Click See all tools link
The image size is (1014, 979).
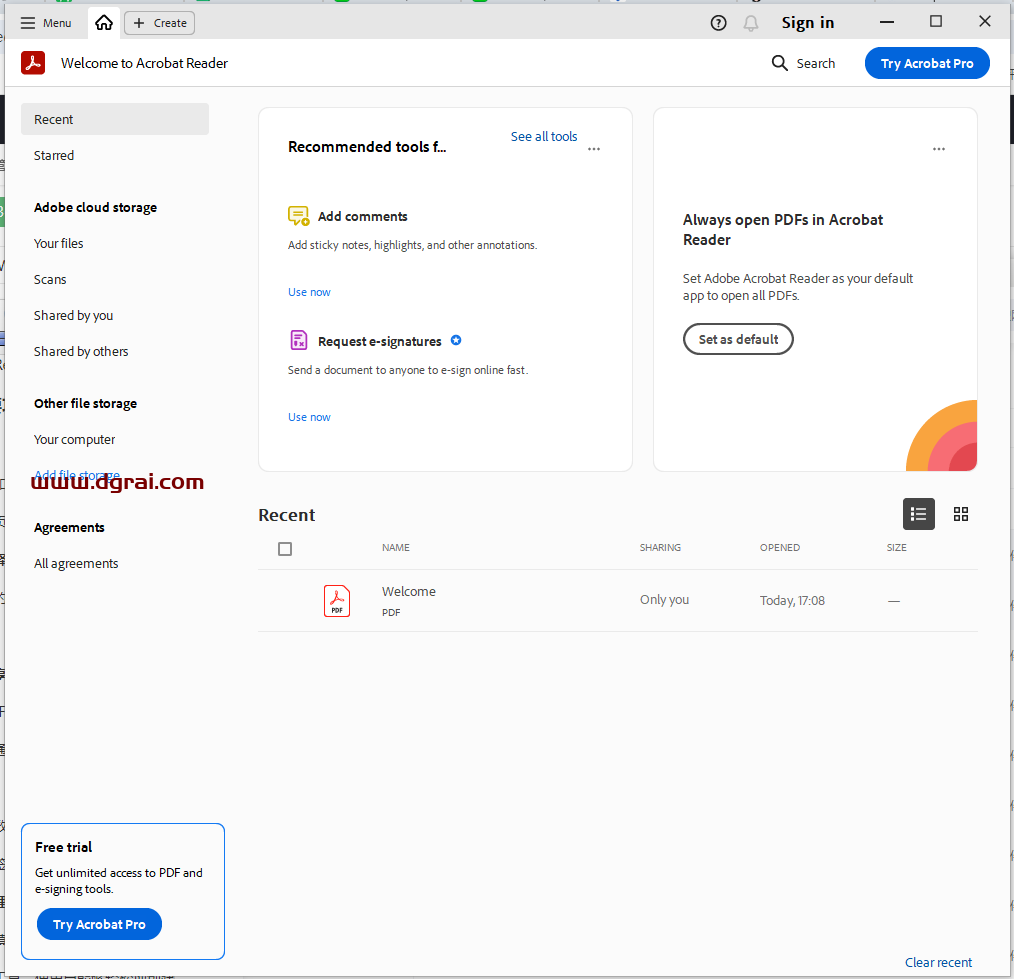point(544,136)
